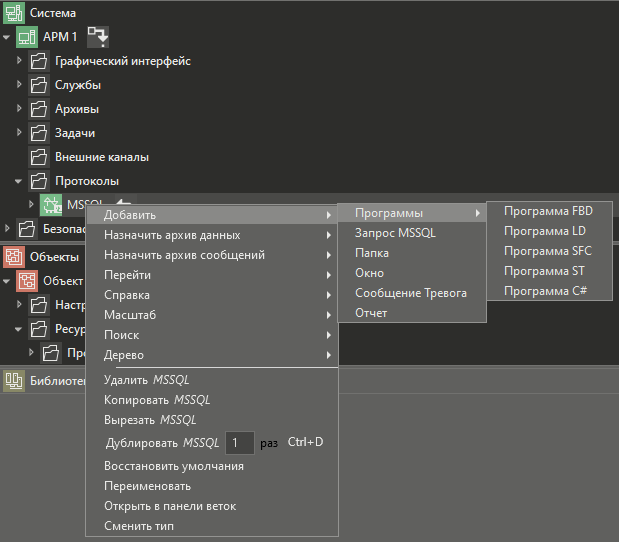
Task: Open Назначить архив данных submenu
Action: pyautogui.click(x=212, y=235)
